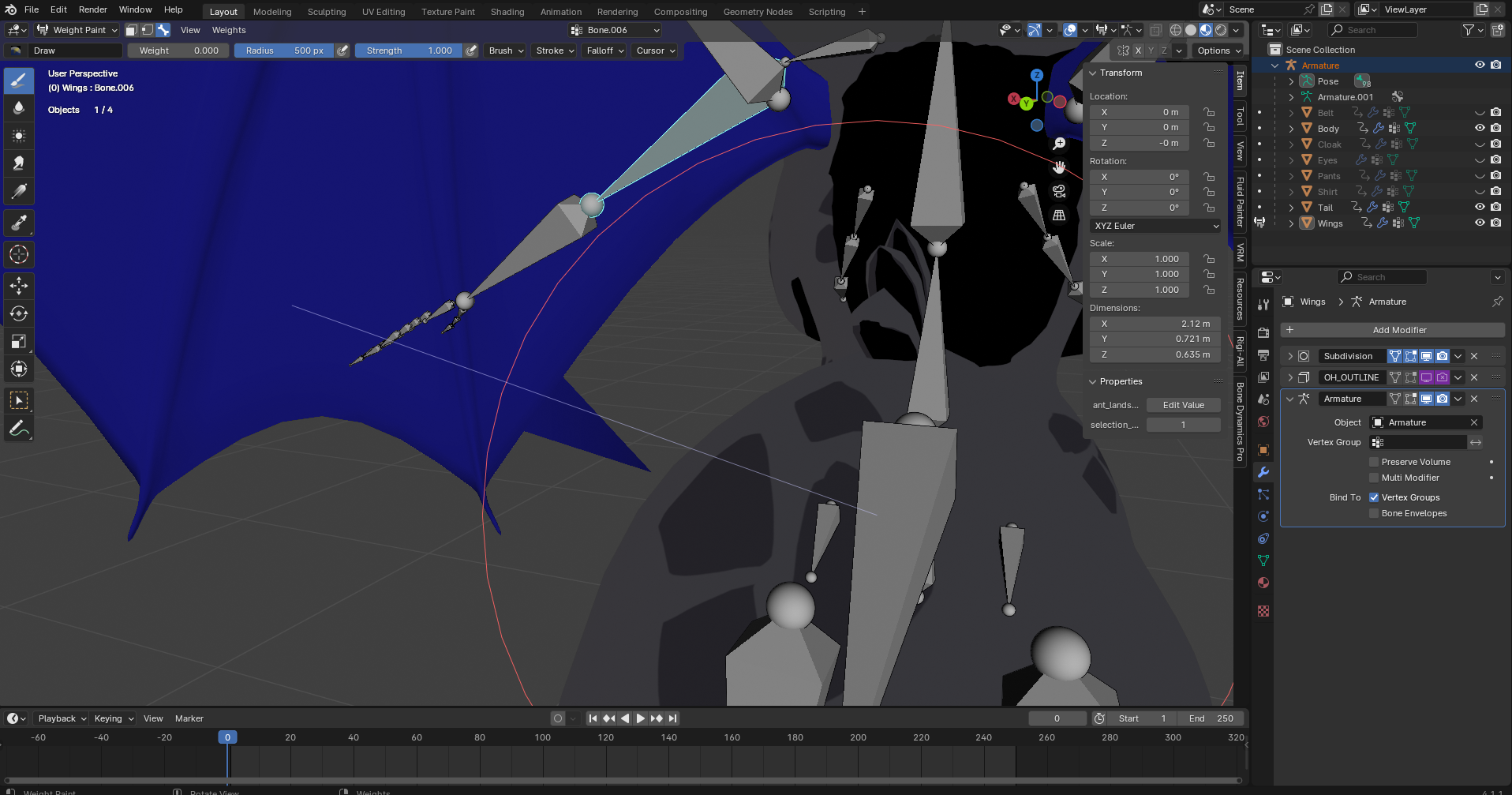Toggle strength pressure sensitivity icon
The image size is (1512, 795).
point(471,51)
